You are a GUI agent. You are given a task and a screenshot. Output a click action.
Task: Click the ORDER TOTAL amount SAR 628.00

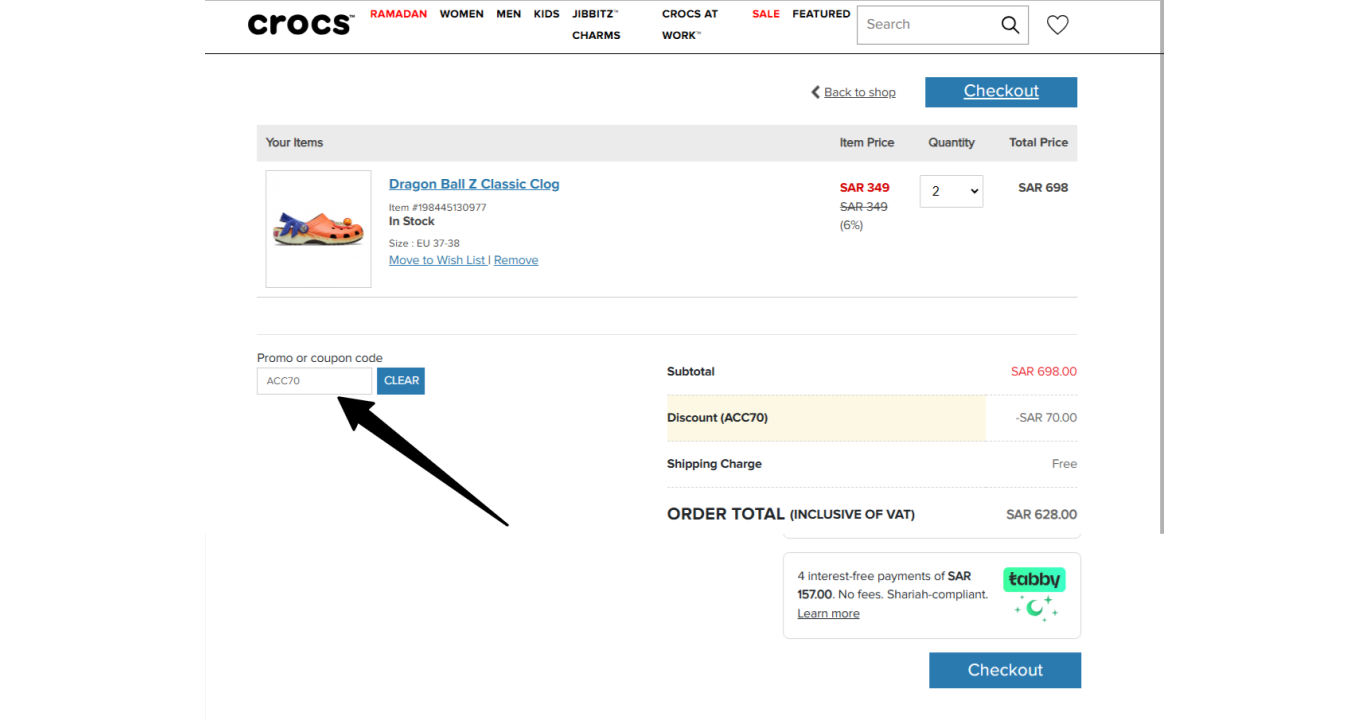(x=1042, y=515)
